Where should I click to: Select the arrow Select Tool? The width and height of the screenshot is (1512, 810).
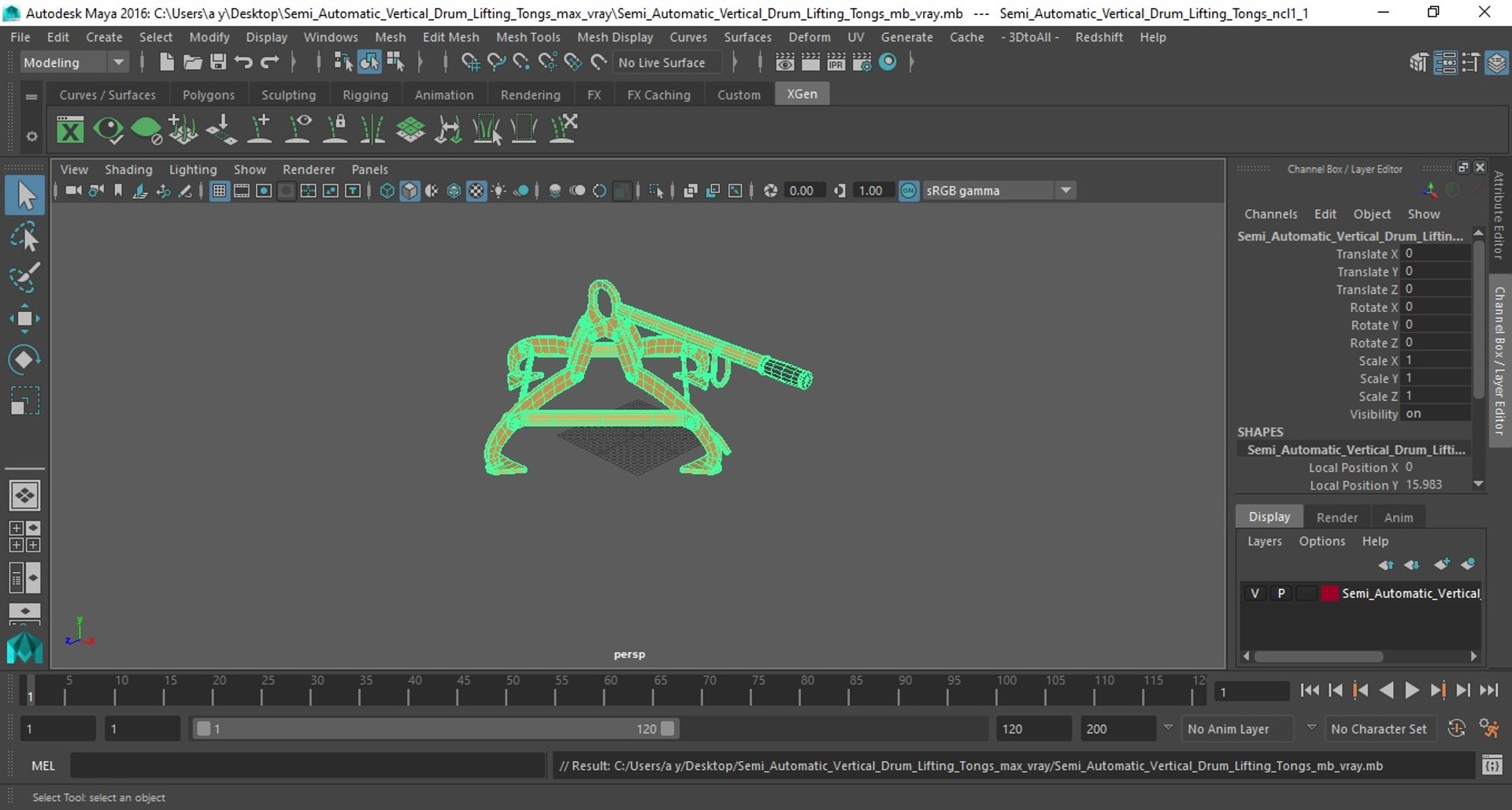pos(24,195)
